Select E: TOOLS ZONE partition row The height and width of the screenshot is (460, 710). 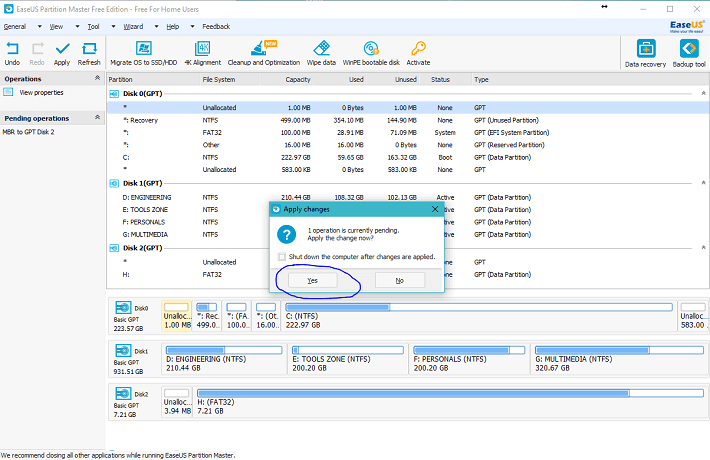[408, 210]
